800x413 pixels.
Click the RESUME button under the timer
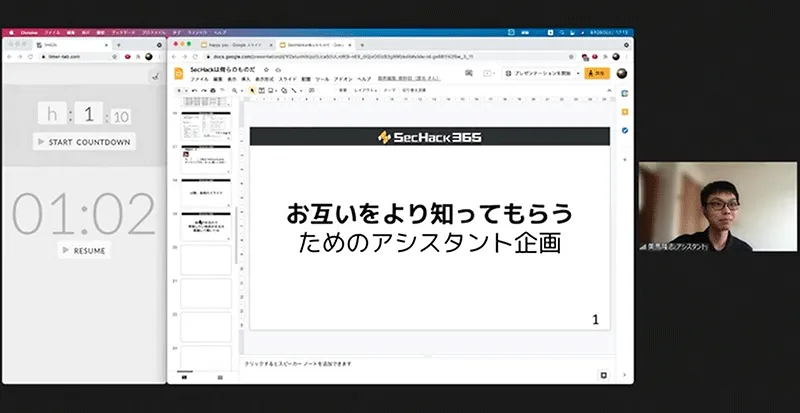pyautogui.click(x=84, y=250)
